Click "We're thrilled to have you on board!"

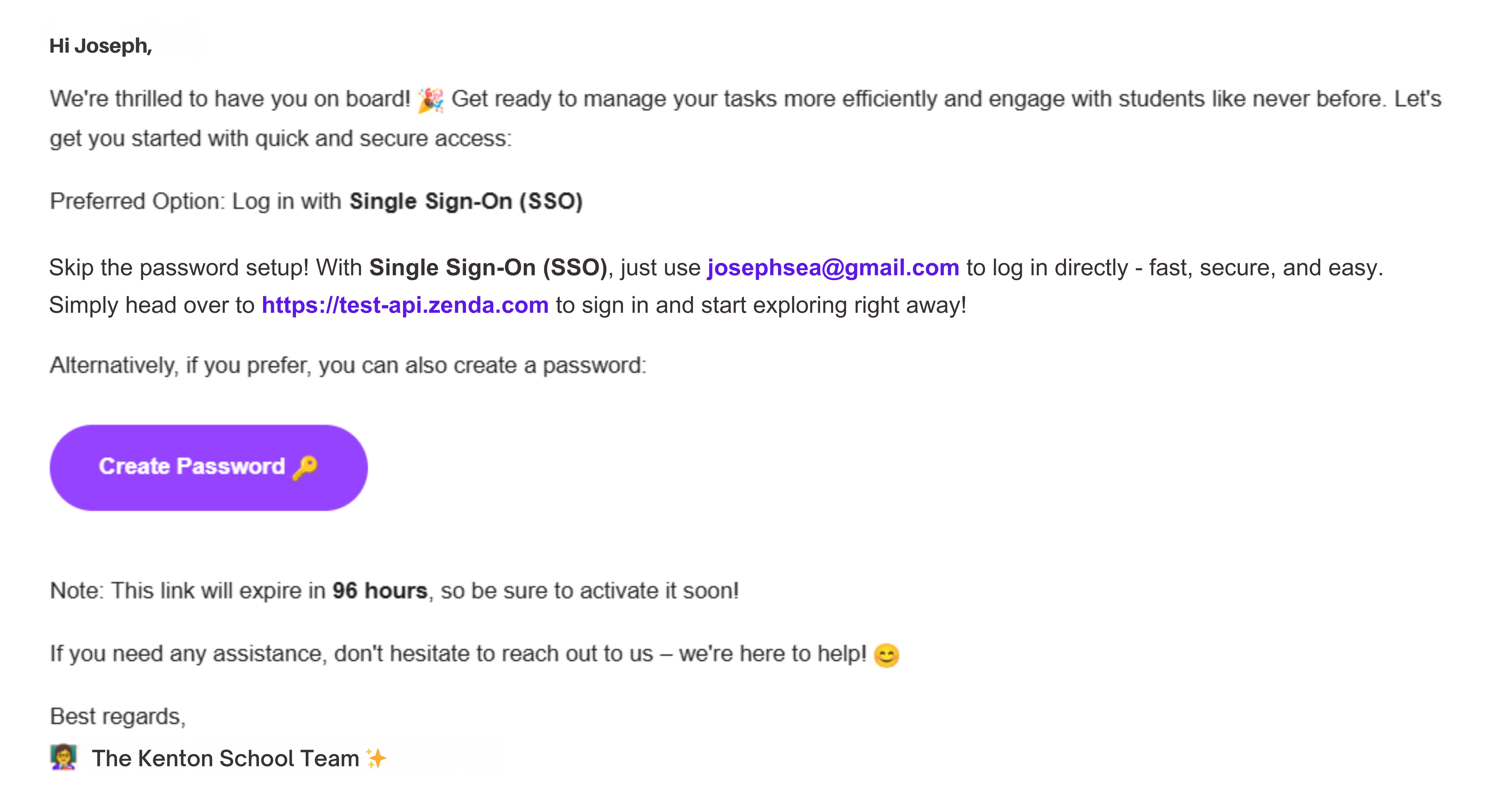click(230, 99)
